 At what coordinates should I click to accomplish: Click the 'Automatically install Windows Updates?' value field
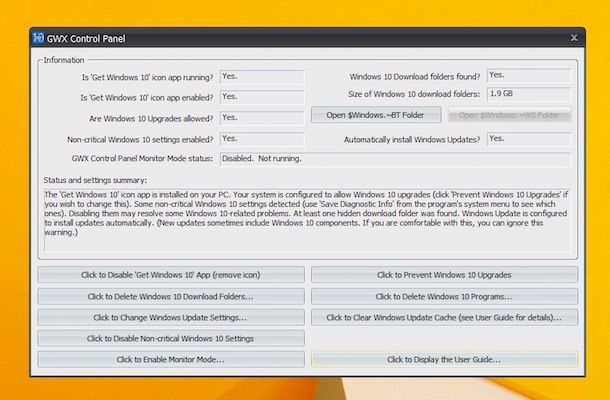tap(529, 139)
